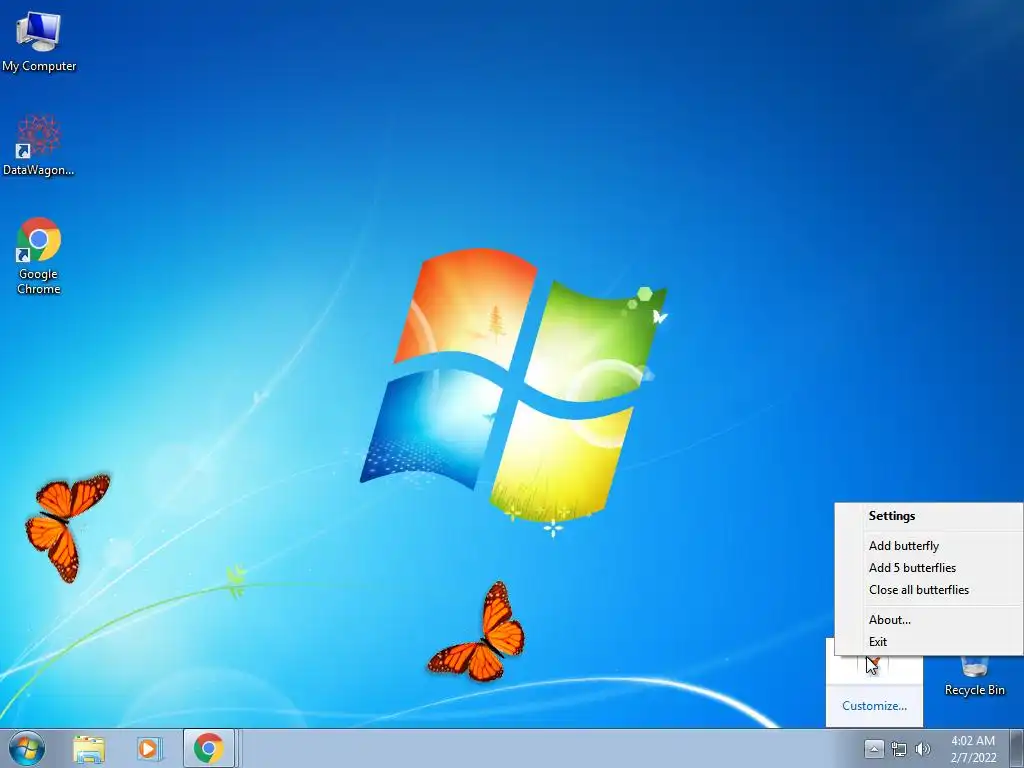Viewport: 1024px width, 768px height.
Task: Click the butterfly tray icon in overflow
Action: 873,665
